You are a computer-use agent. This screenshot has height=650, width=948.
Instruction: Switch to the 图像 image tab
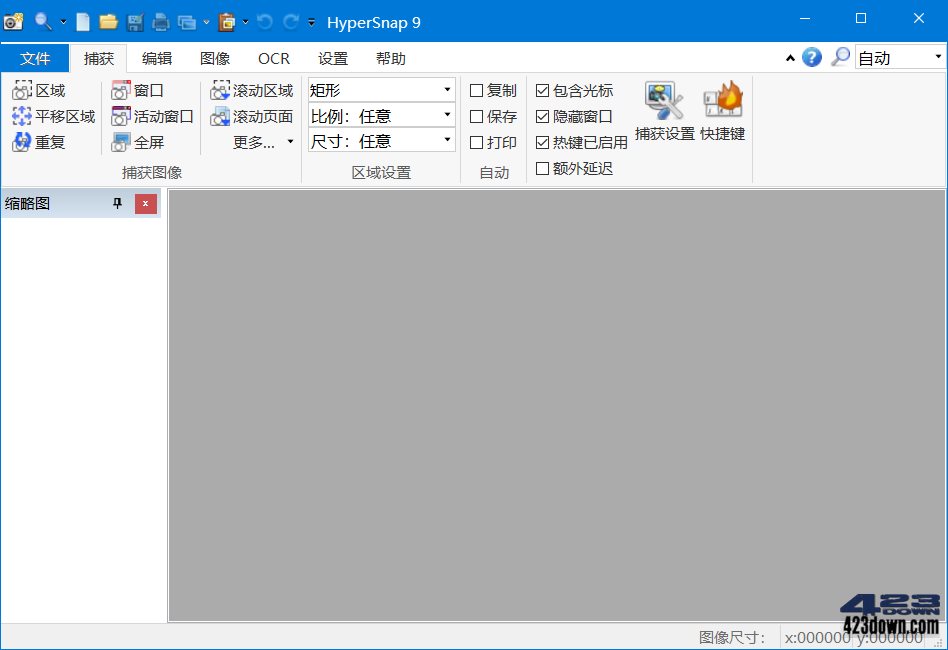coord(215,58)
